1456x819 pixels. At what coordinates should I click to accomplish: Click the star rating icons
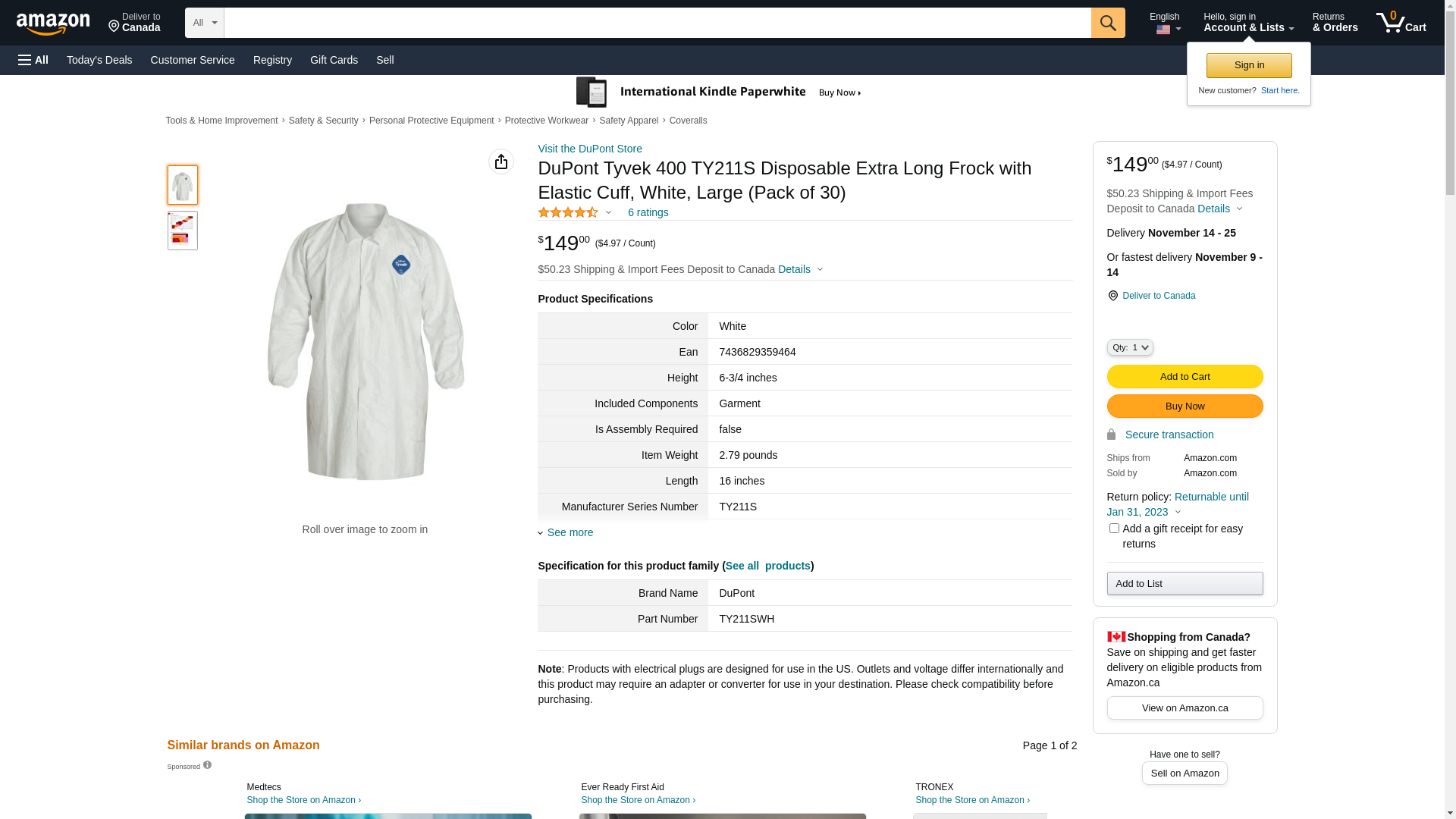[x=568, y=213]
